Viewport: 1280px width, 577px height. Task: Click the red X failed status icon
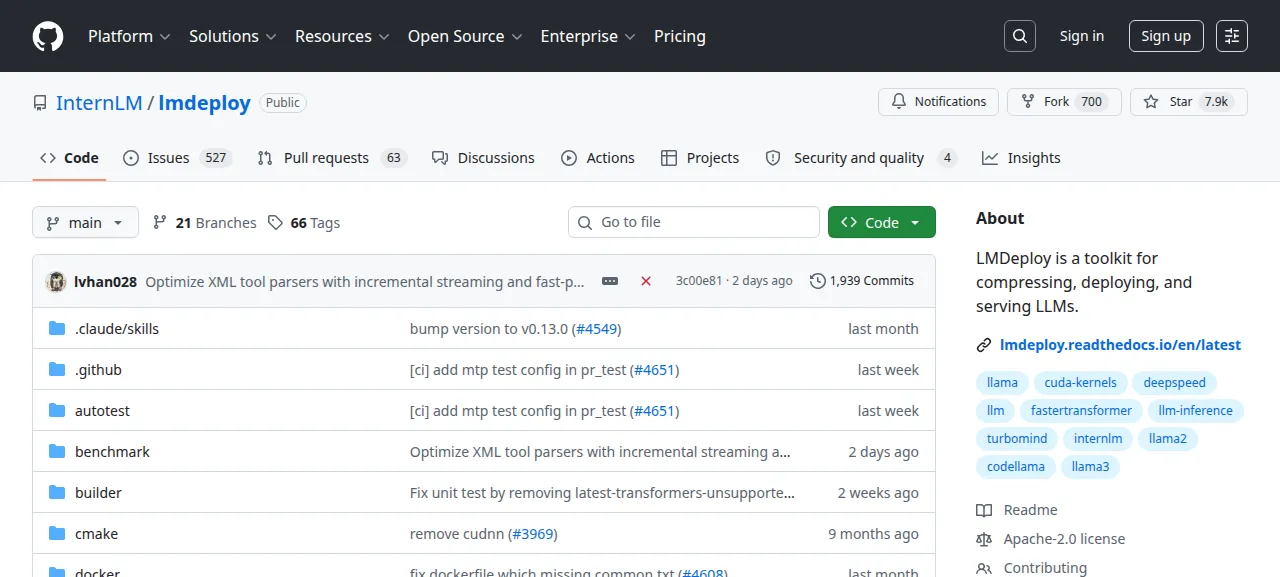click(646, 281)
